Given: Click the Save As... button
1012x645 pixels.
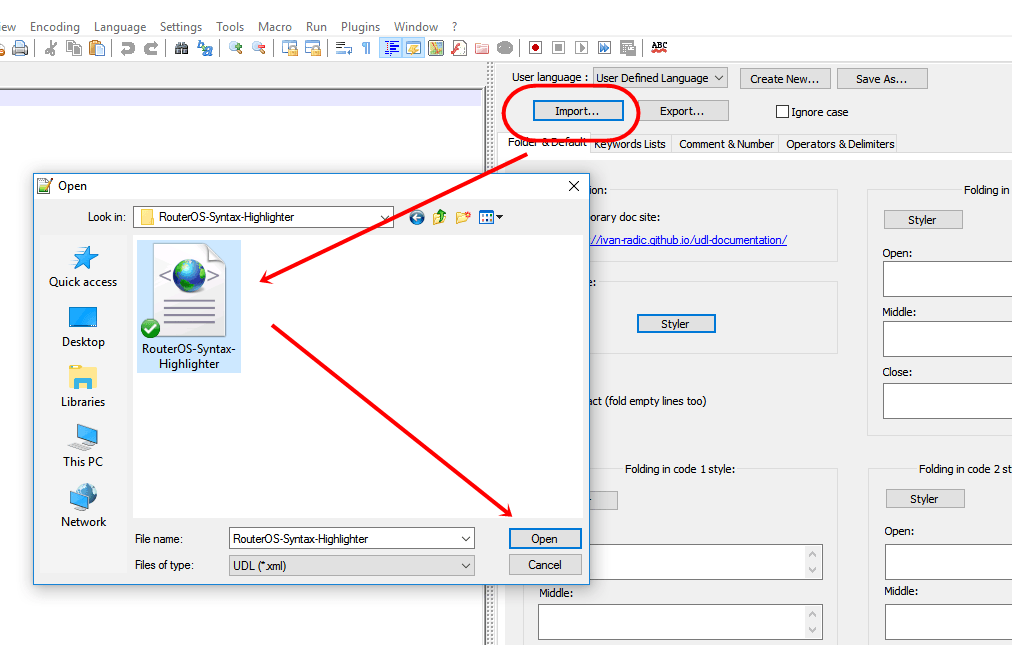Looking at the screenshot, I should 882,79.
